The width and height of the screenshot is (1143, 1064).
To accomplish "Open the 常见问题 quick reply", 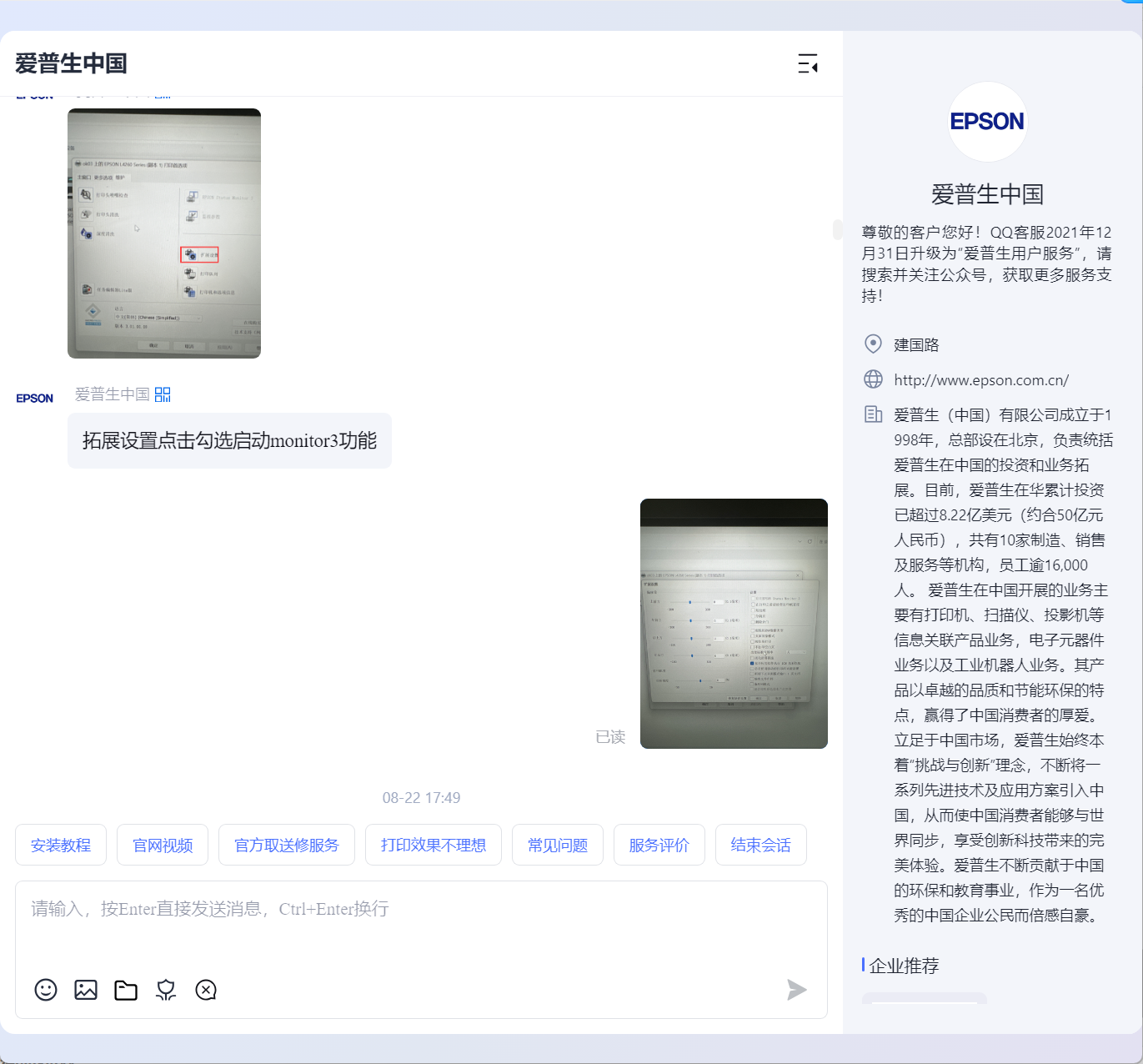I will point(558,846).
